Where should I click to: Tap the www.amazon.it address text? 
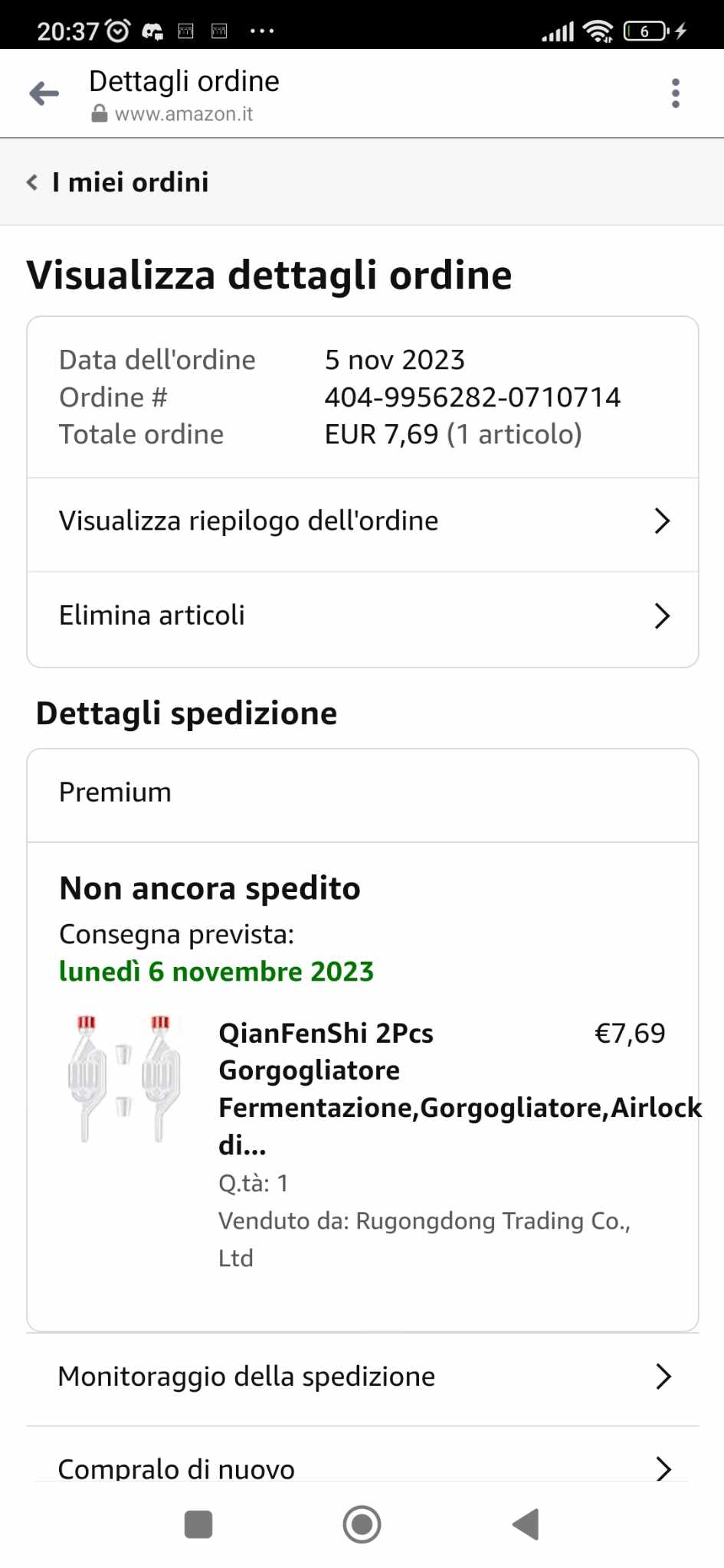[x=184, y=114]
